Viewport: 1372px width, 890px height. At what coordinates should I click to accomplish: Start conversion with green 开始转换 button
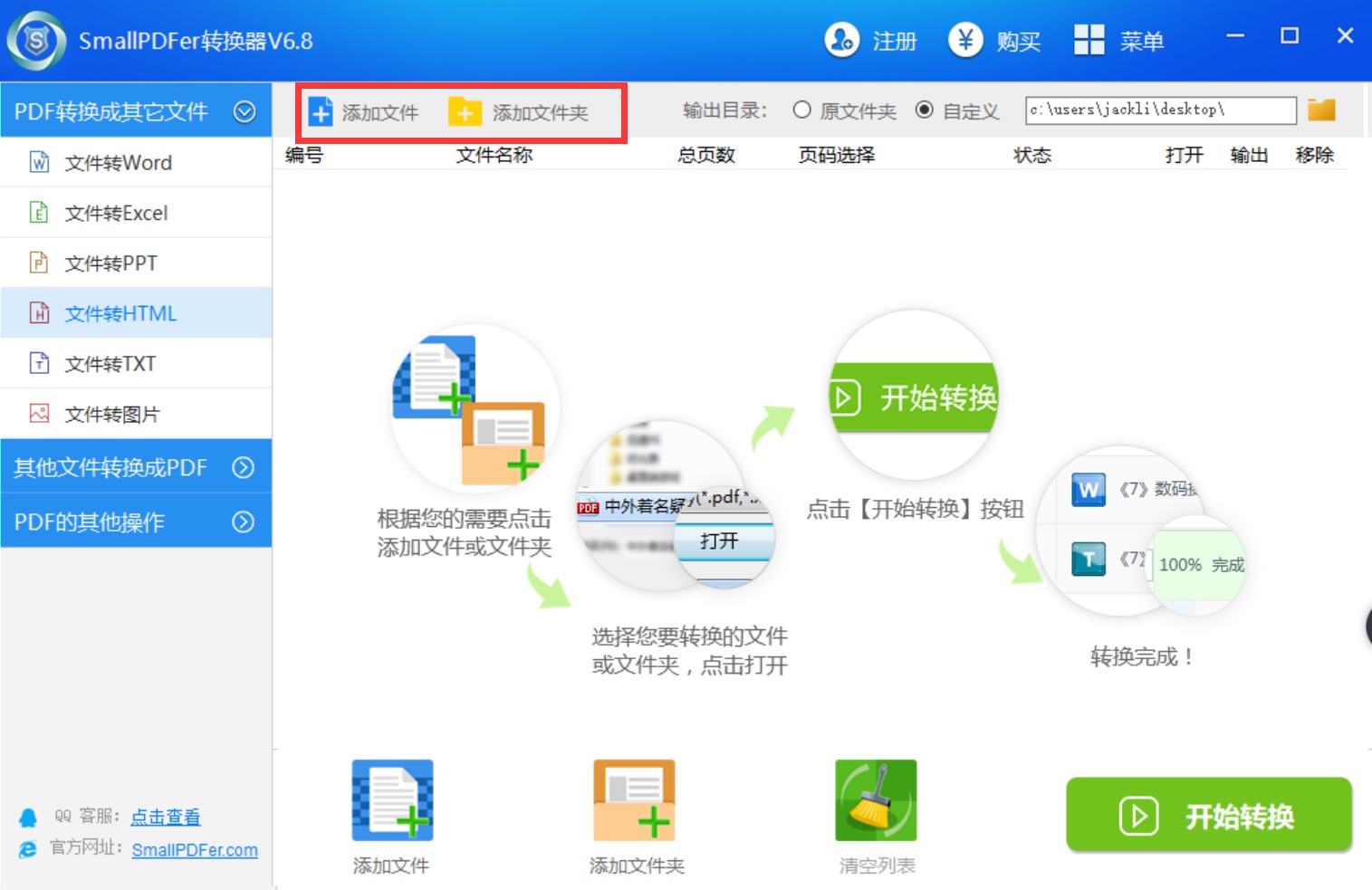1209,815
